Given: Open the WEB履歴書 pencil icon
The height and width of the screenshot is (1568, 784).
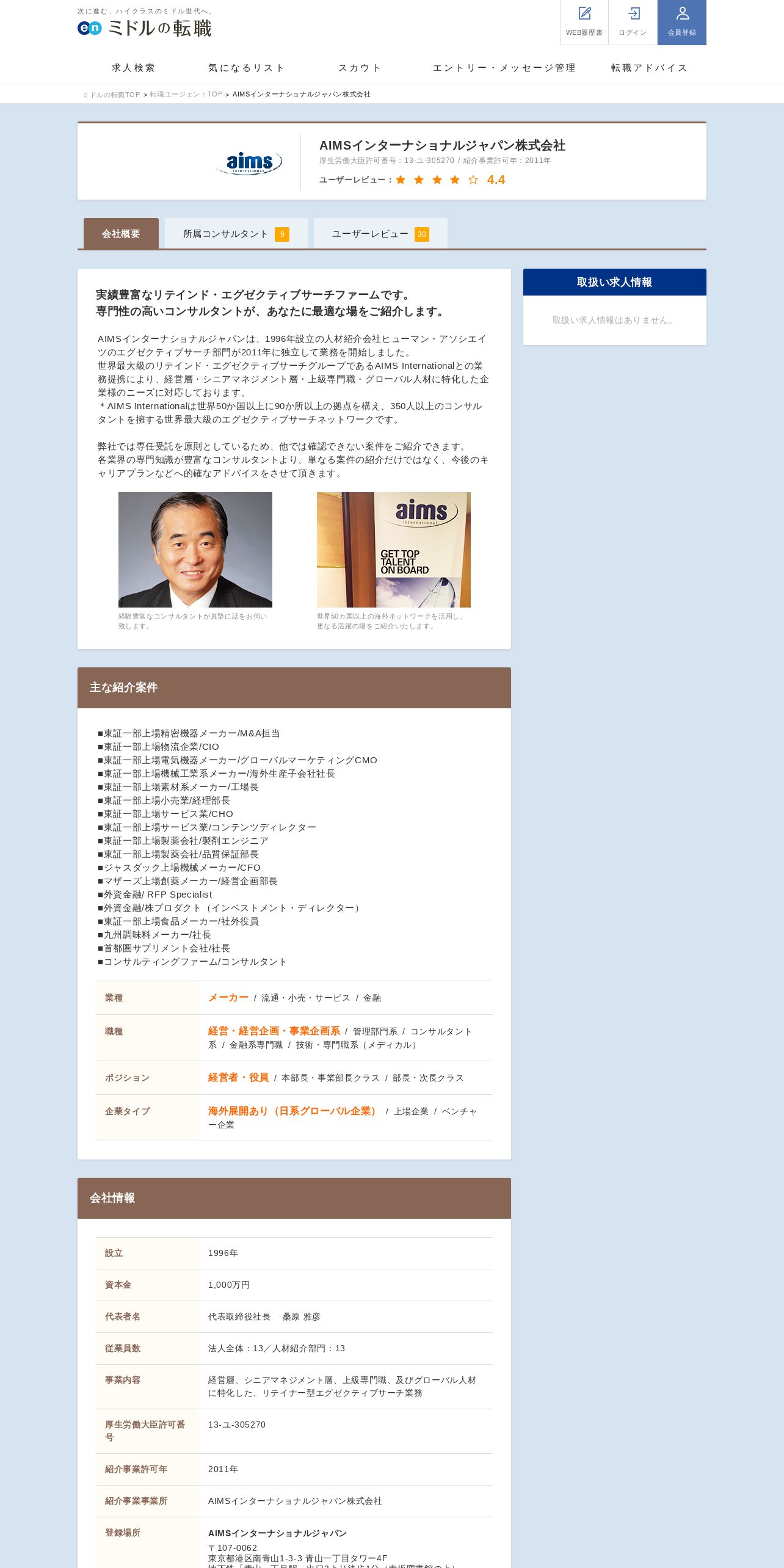Looking at the screenshot, I should pos(584,13).
